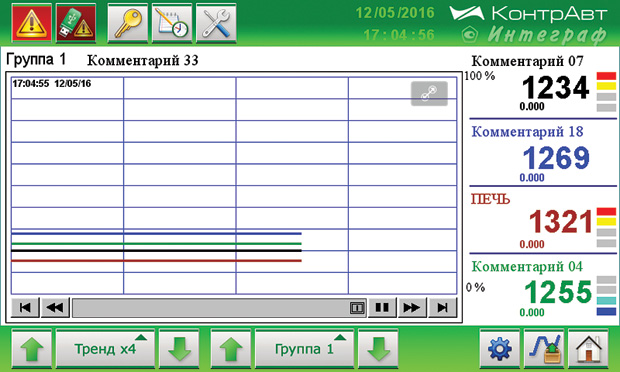Open the alarm warning triangle icon
This screenshot has width=620, height=372.
(x=32, y=23)
